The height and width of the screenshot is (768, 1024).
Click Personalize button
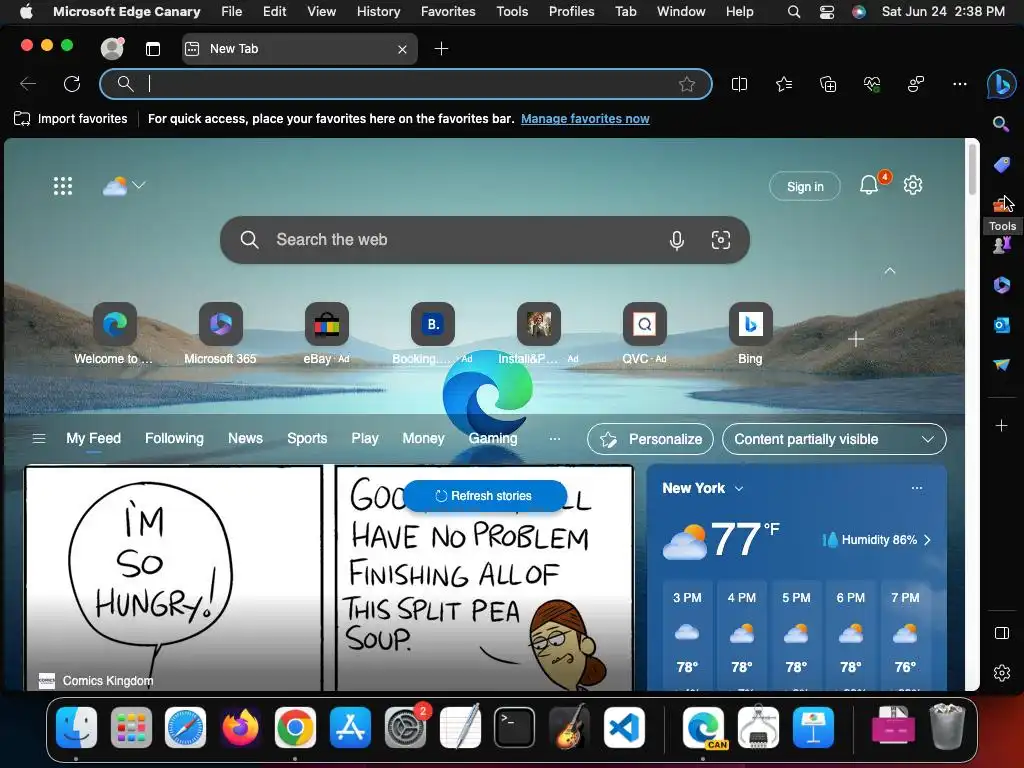tap(650, 440)
